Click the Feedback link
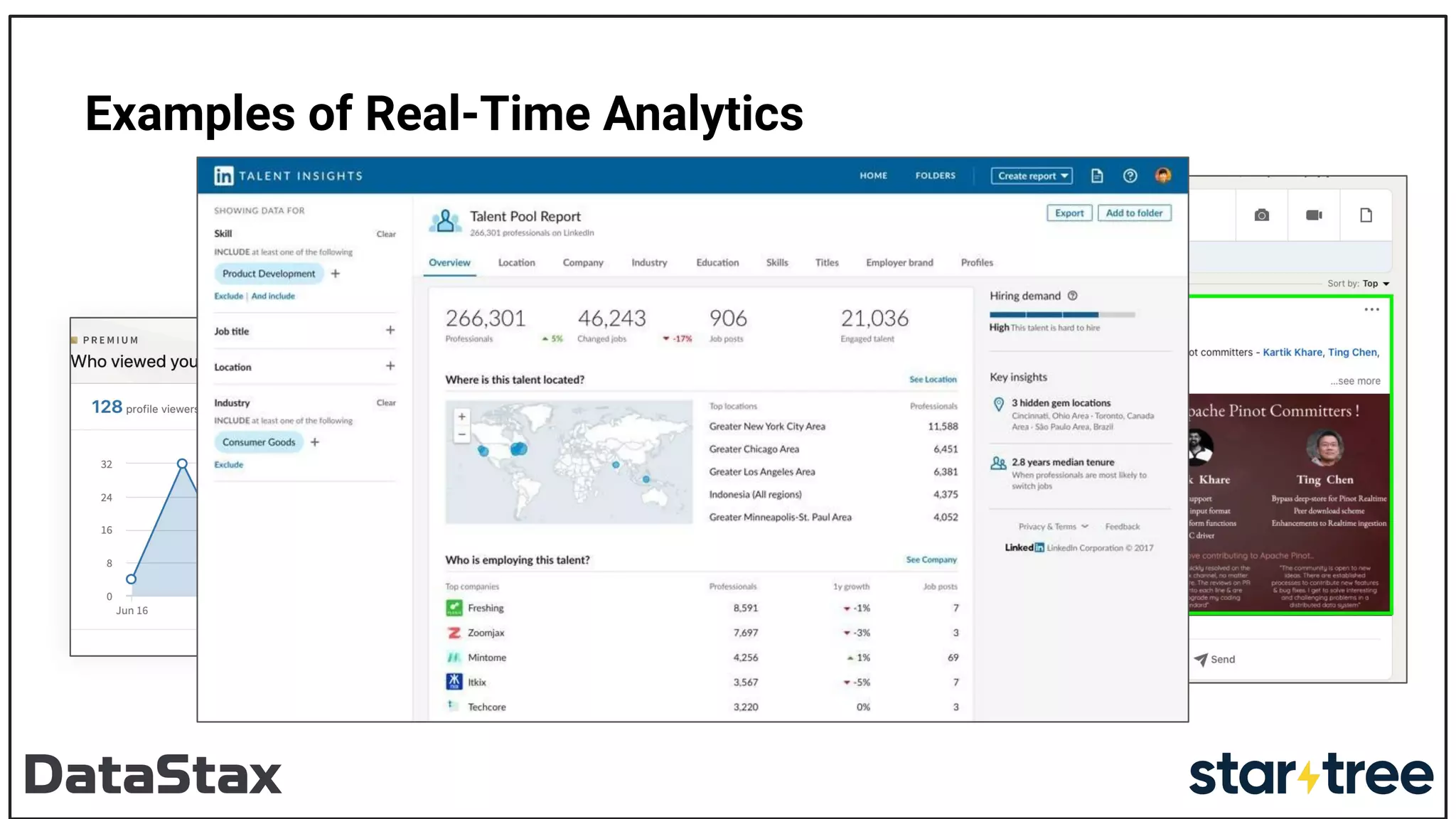Image resolution: width=1456 pixels, height=819 pixels. click(1122, 527)
